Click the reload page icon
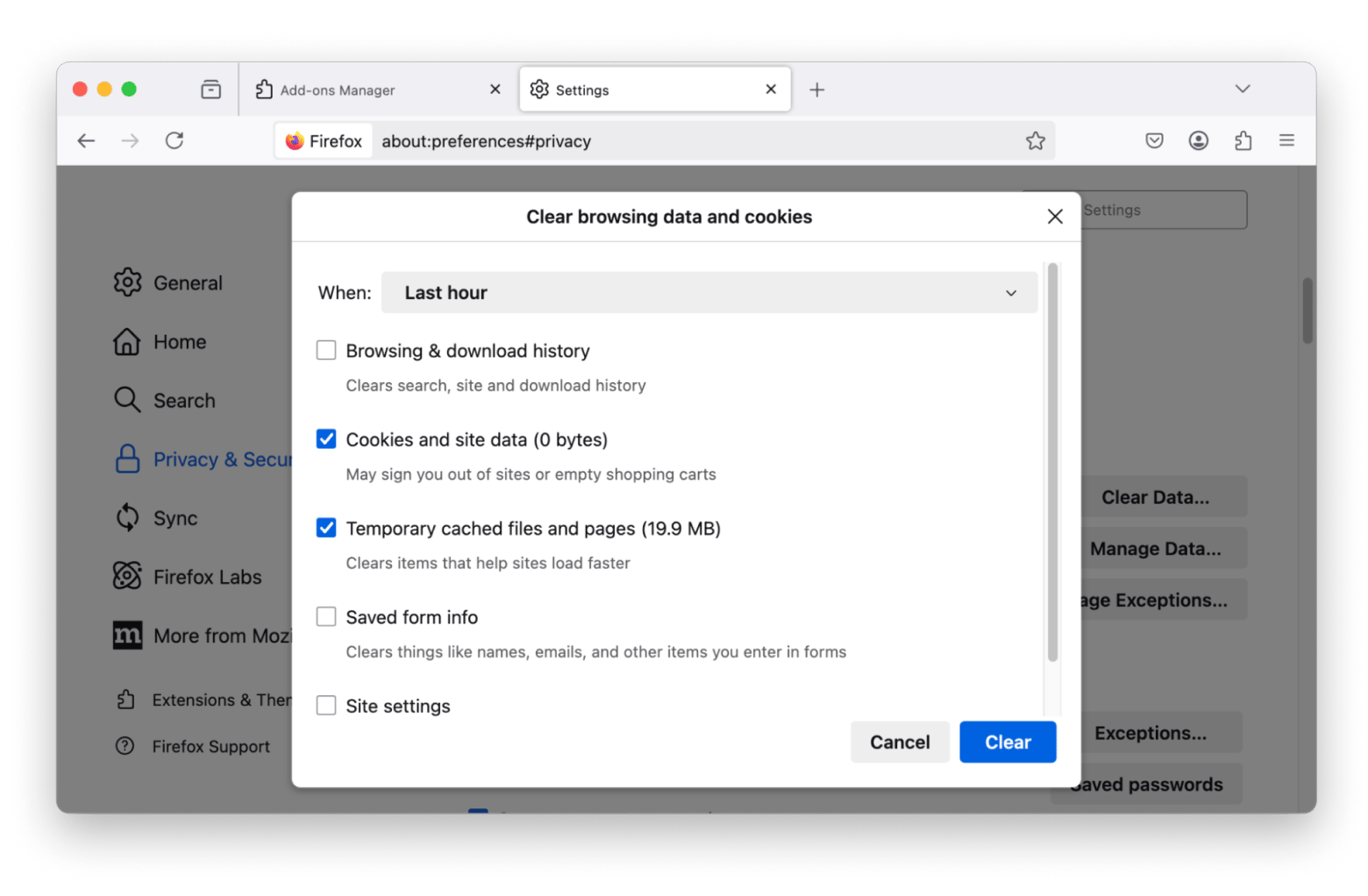This screenshot has width=1368, height=896. pyautogui.click(x=175, y=140)
